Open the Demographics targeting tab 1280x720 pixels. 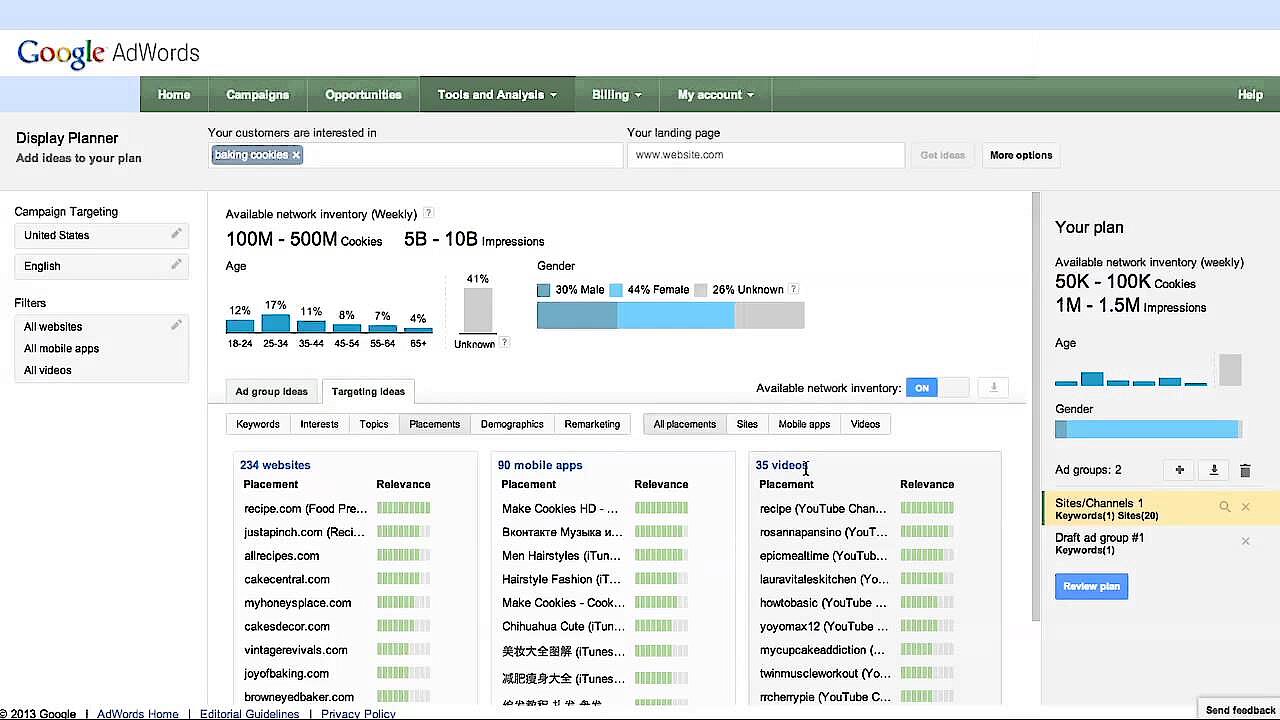512,424
